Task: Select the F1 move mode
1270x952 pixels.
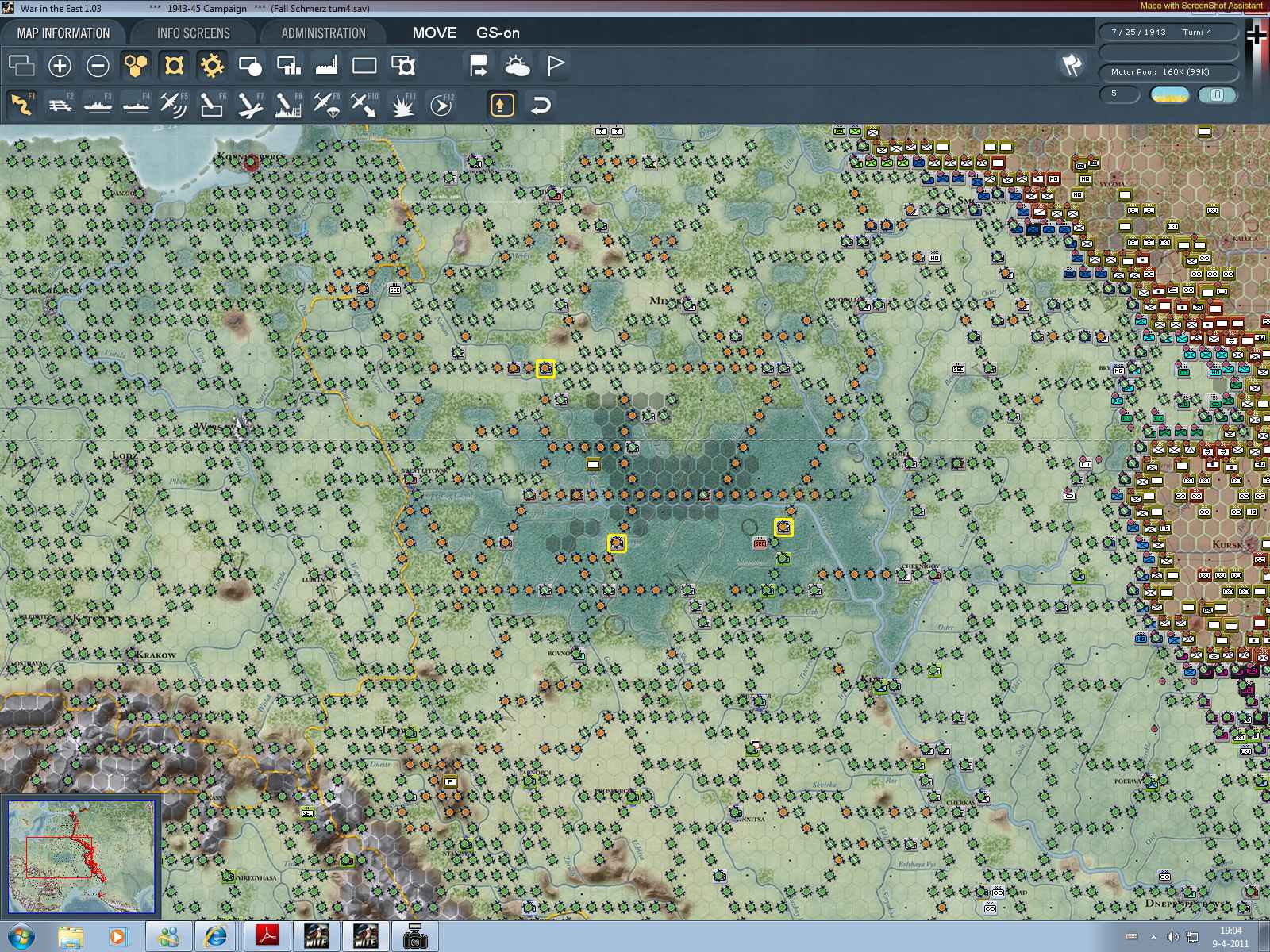Action: [21, 105]
